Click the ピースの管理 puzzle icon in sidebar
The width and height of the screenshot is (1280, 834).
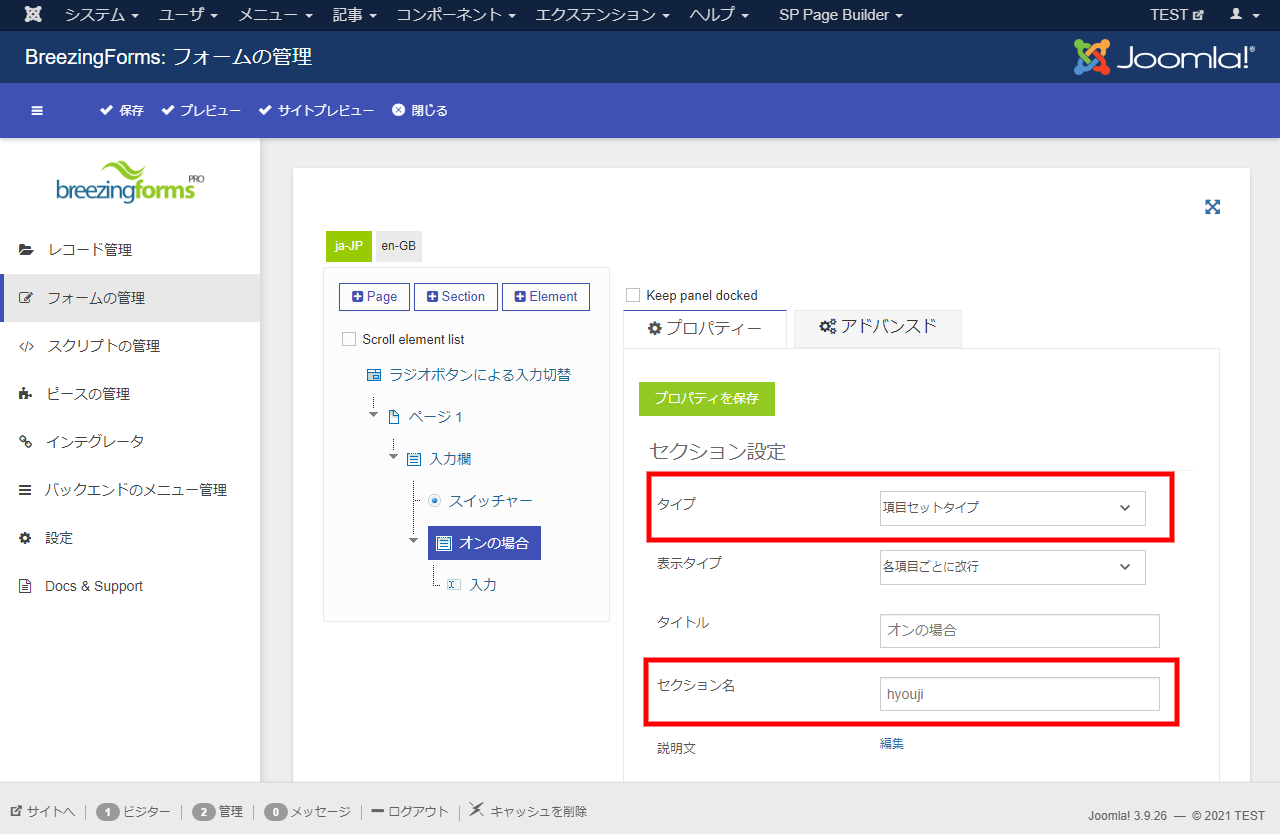pyautogui.click(x=26, y=394)
